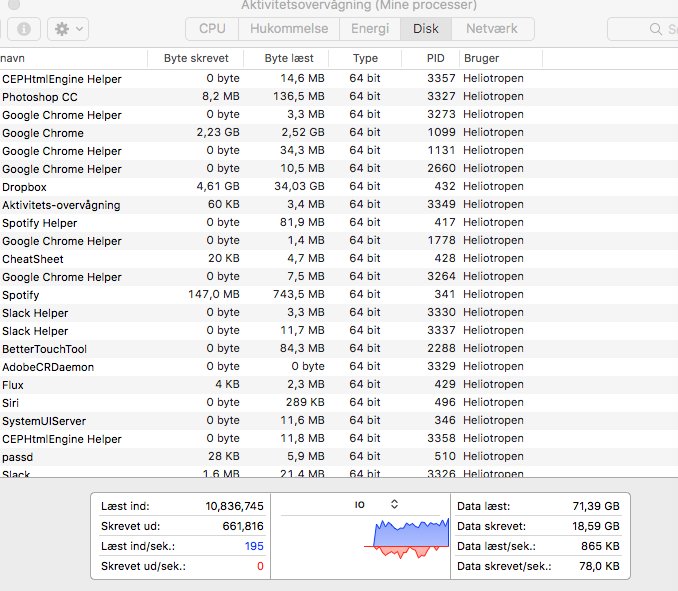Select the SystemUIServer process row
678x591 pixels.
coord(339,421)
